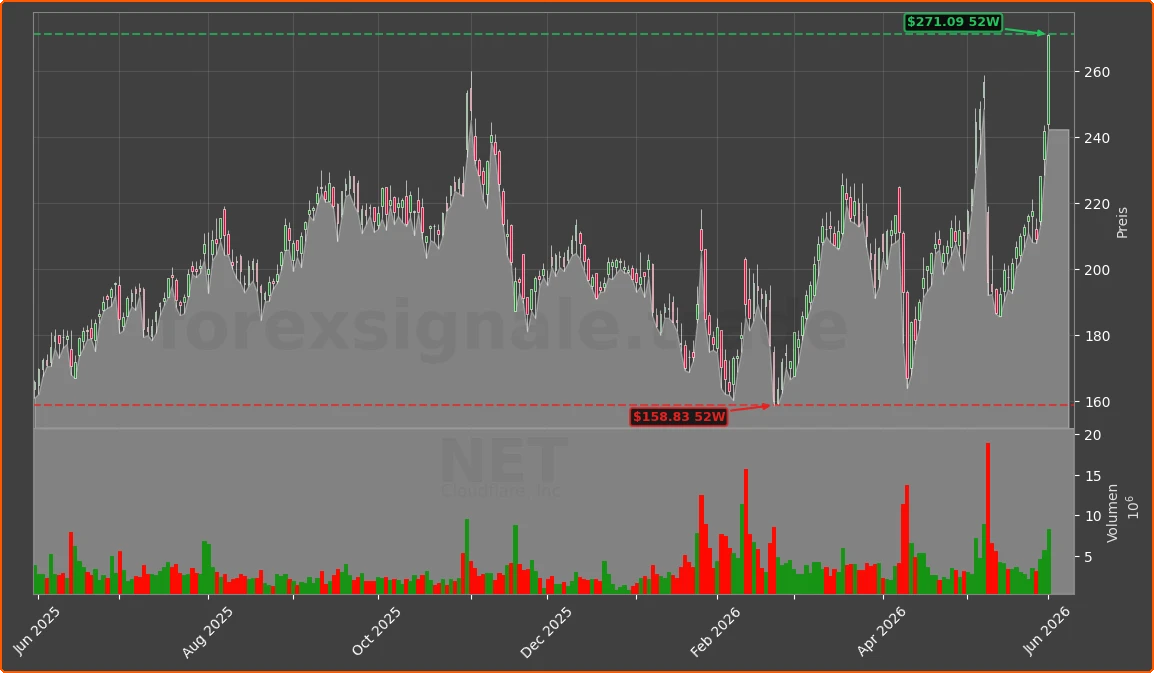Select the Jun 2025 date label
The width and height of the screenshot is (1154, 673).
(35, 630)
